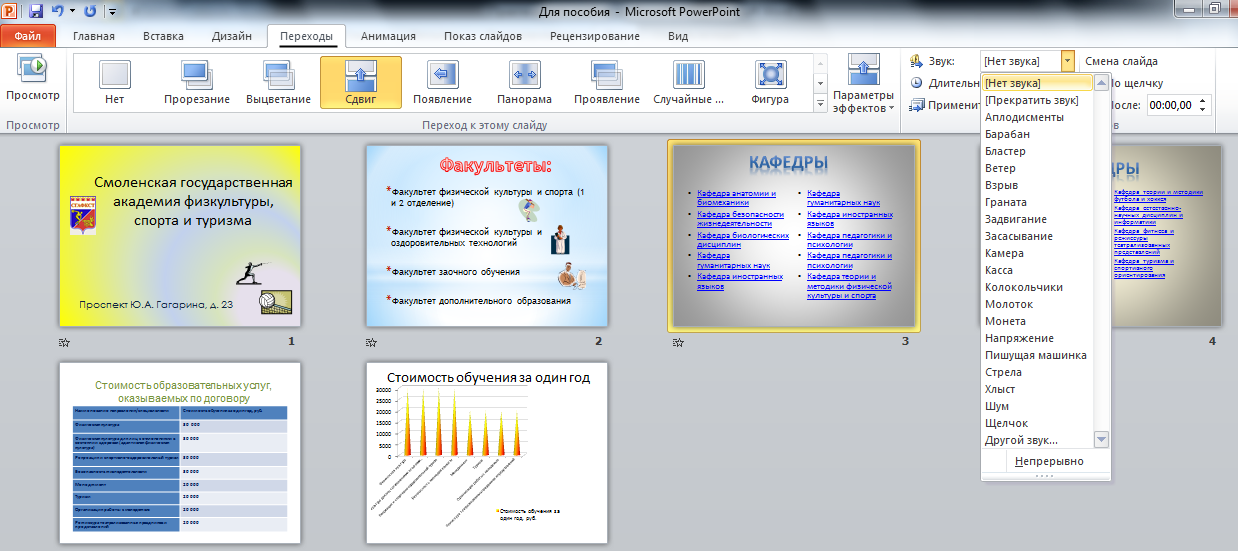Click the animation star under slide 1
1238x551 pixels.
tap(65, 342)
